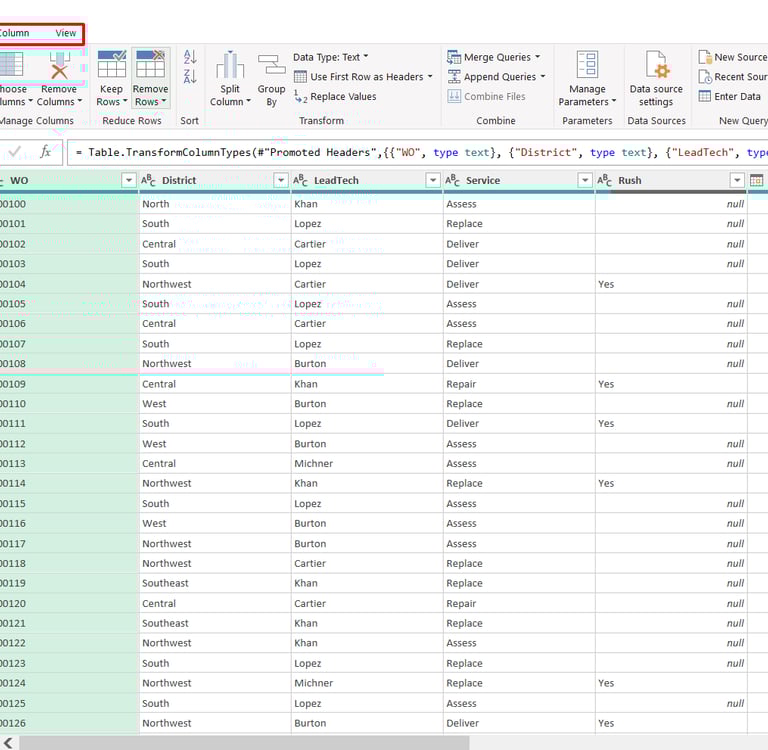Image resolution: width=768 pixels, height=750 pixels.
Task: Click the Keep Rows icon
Action: [111, 66]
